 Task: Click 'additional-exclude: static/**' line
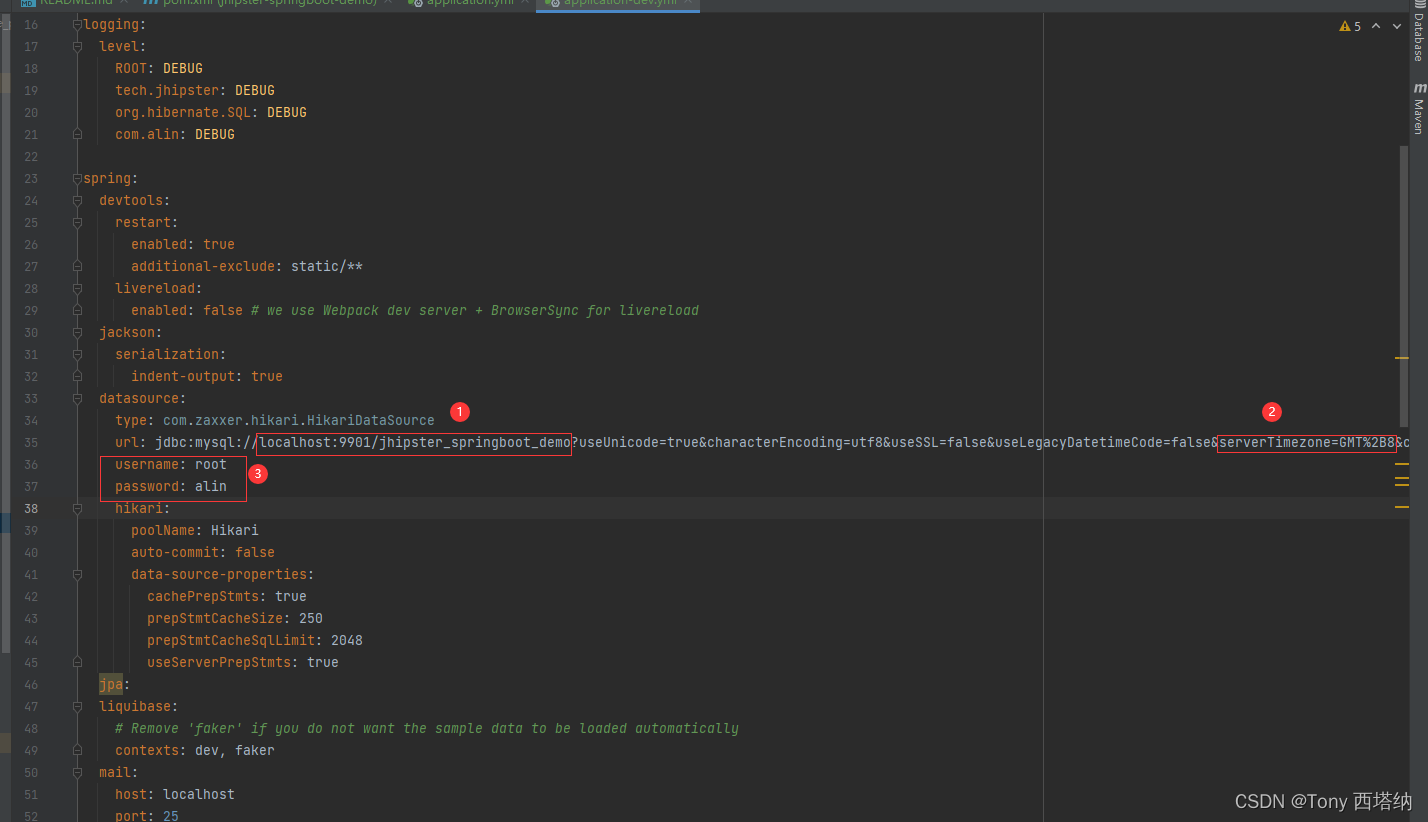[247, 267]
